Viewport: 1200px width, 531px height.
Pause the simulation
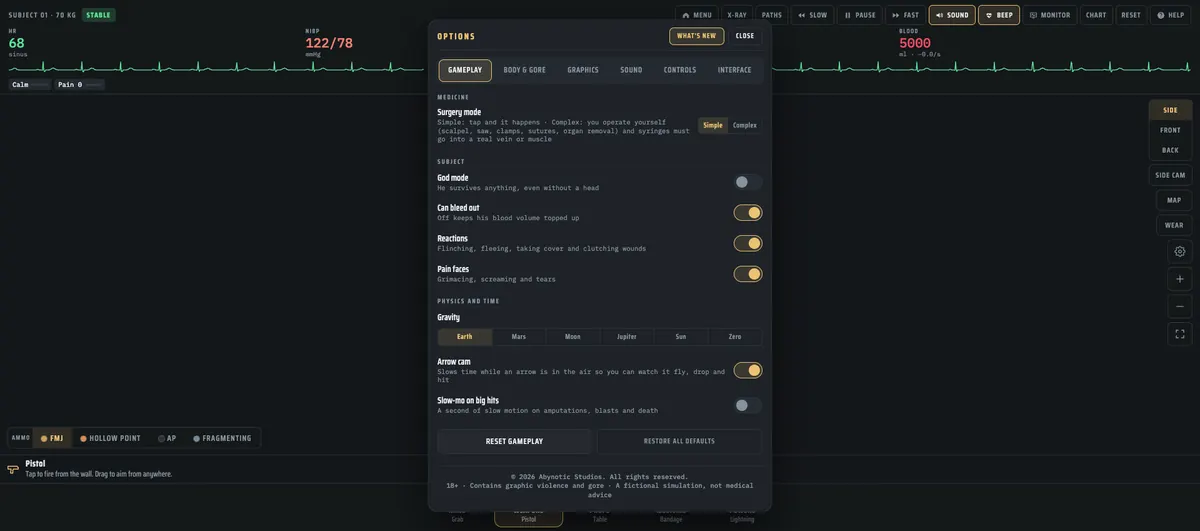[x=859, y=15]
